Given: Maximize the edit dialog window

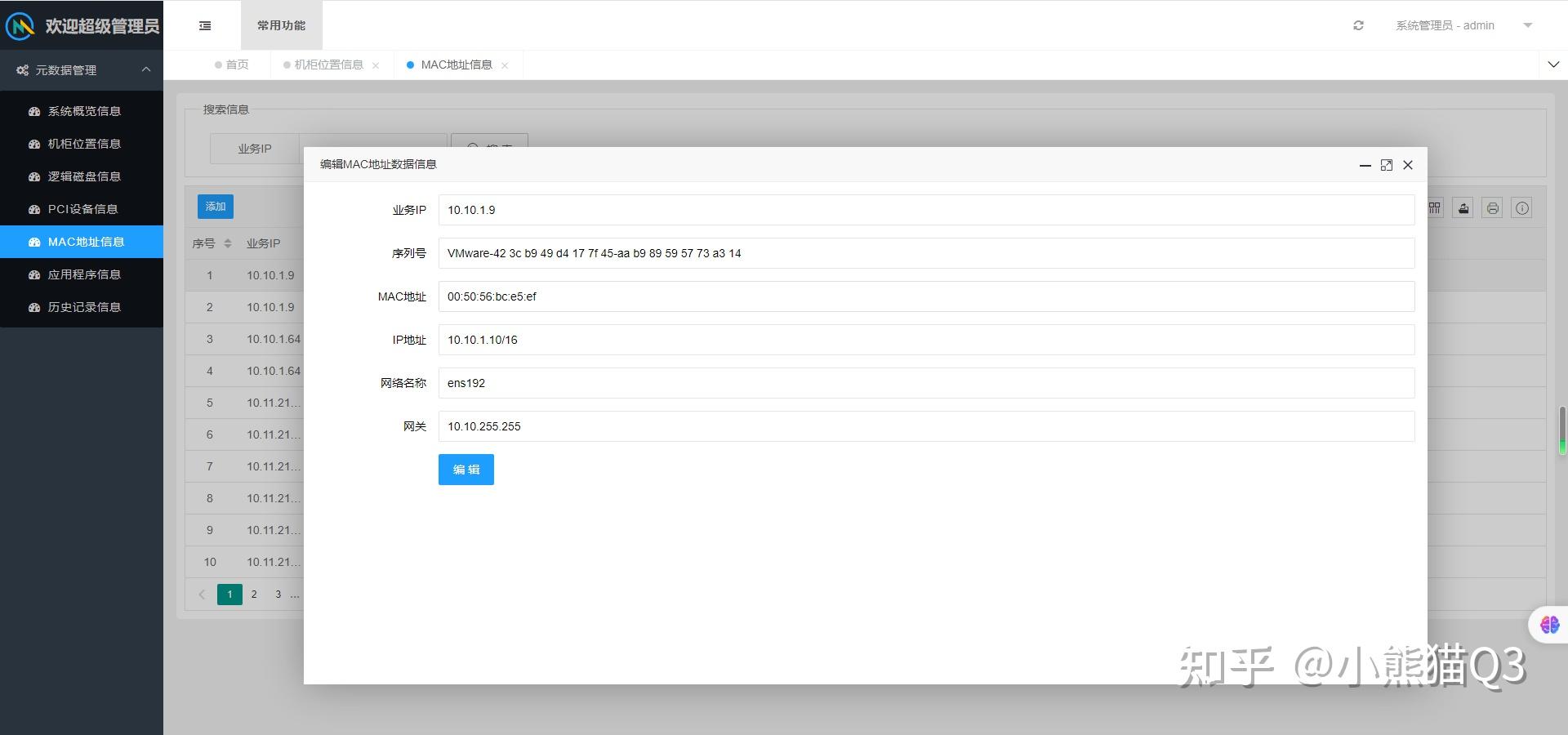Looking at the screenshot, I should pyautogui.click(x=1387, y=165).
